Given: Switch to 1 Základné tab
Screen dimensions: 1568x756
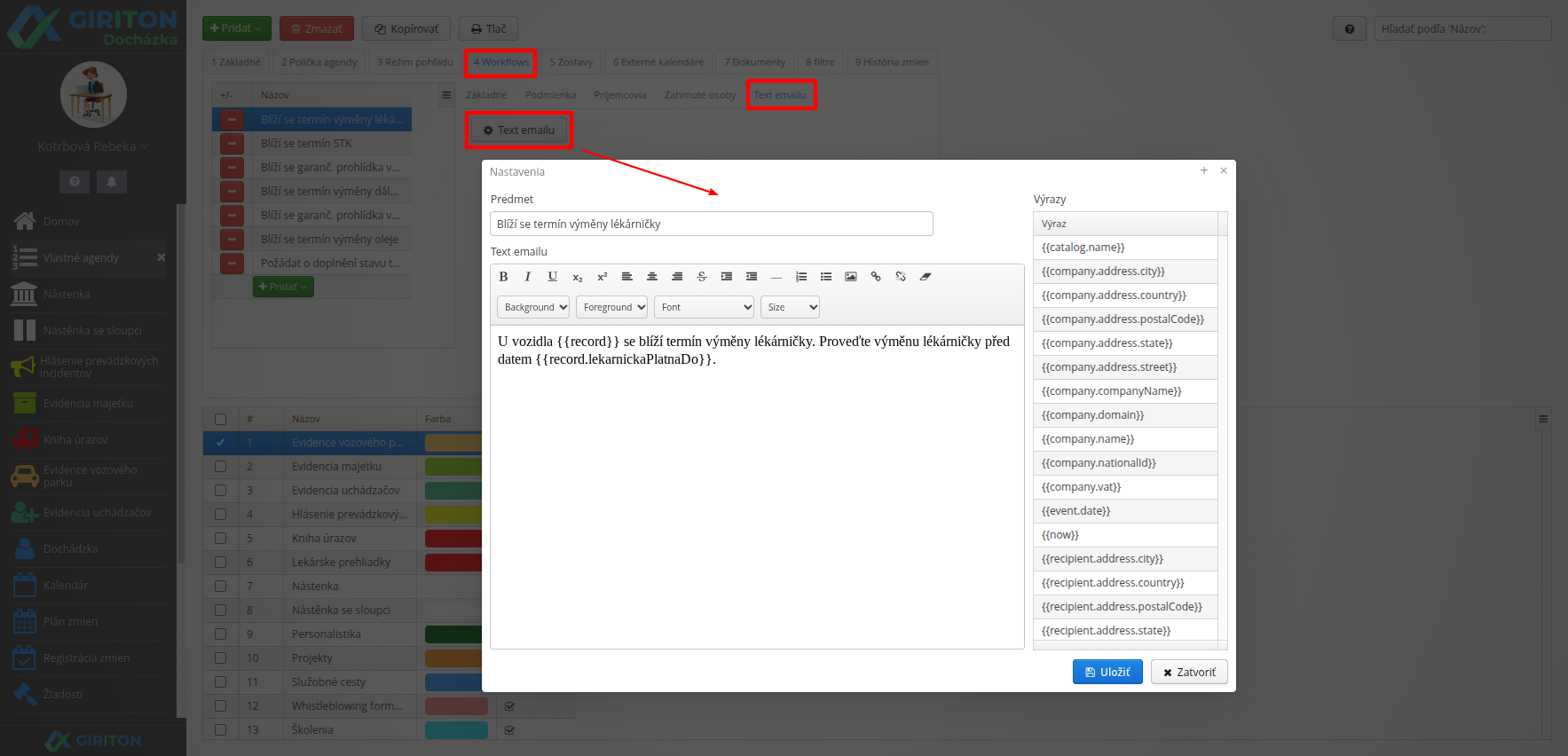Looking at the screenshot, I should click(236, 62).
